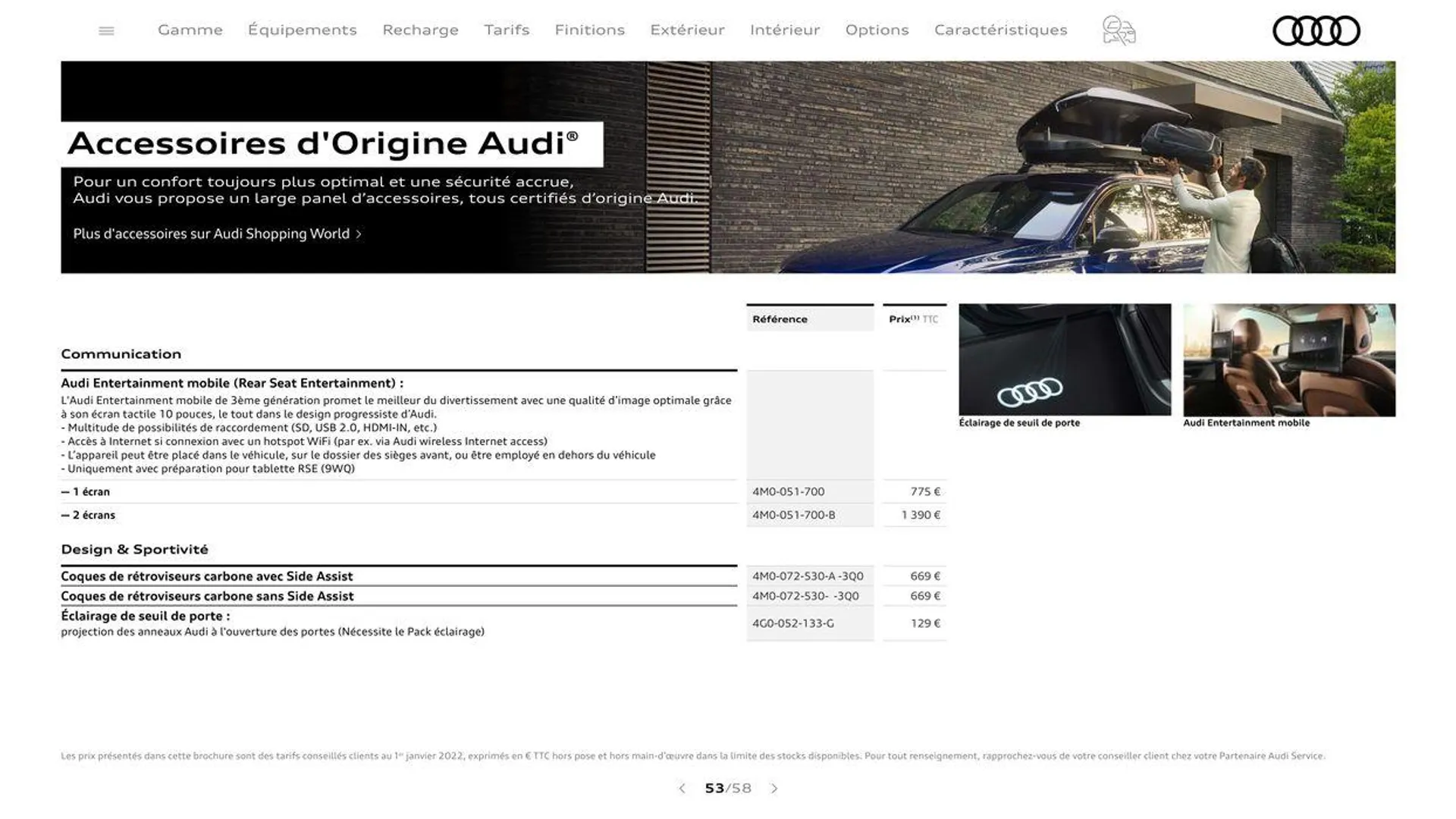Click the 'Multitude de possibilités de raccordement' line

(249, 428)
